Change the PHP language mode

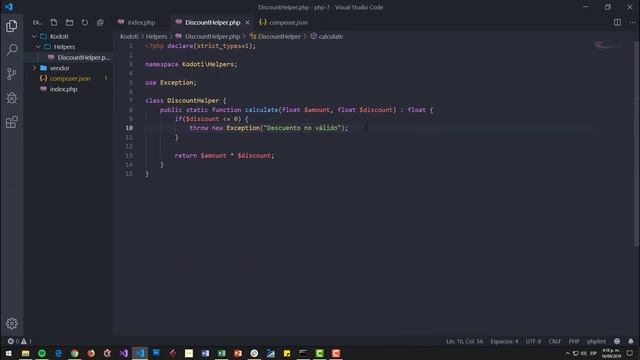574,341
